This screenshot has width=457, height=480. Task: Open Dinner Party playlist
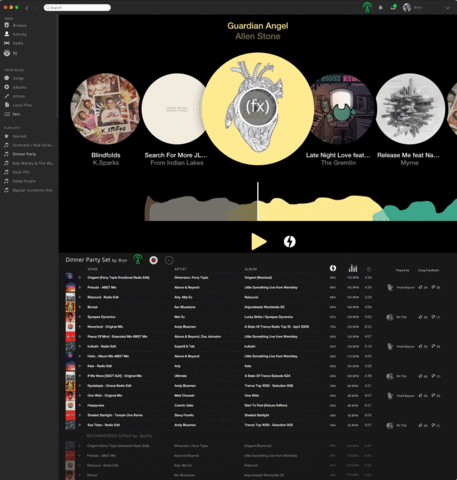point(24,154)
